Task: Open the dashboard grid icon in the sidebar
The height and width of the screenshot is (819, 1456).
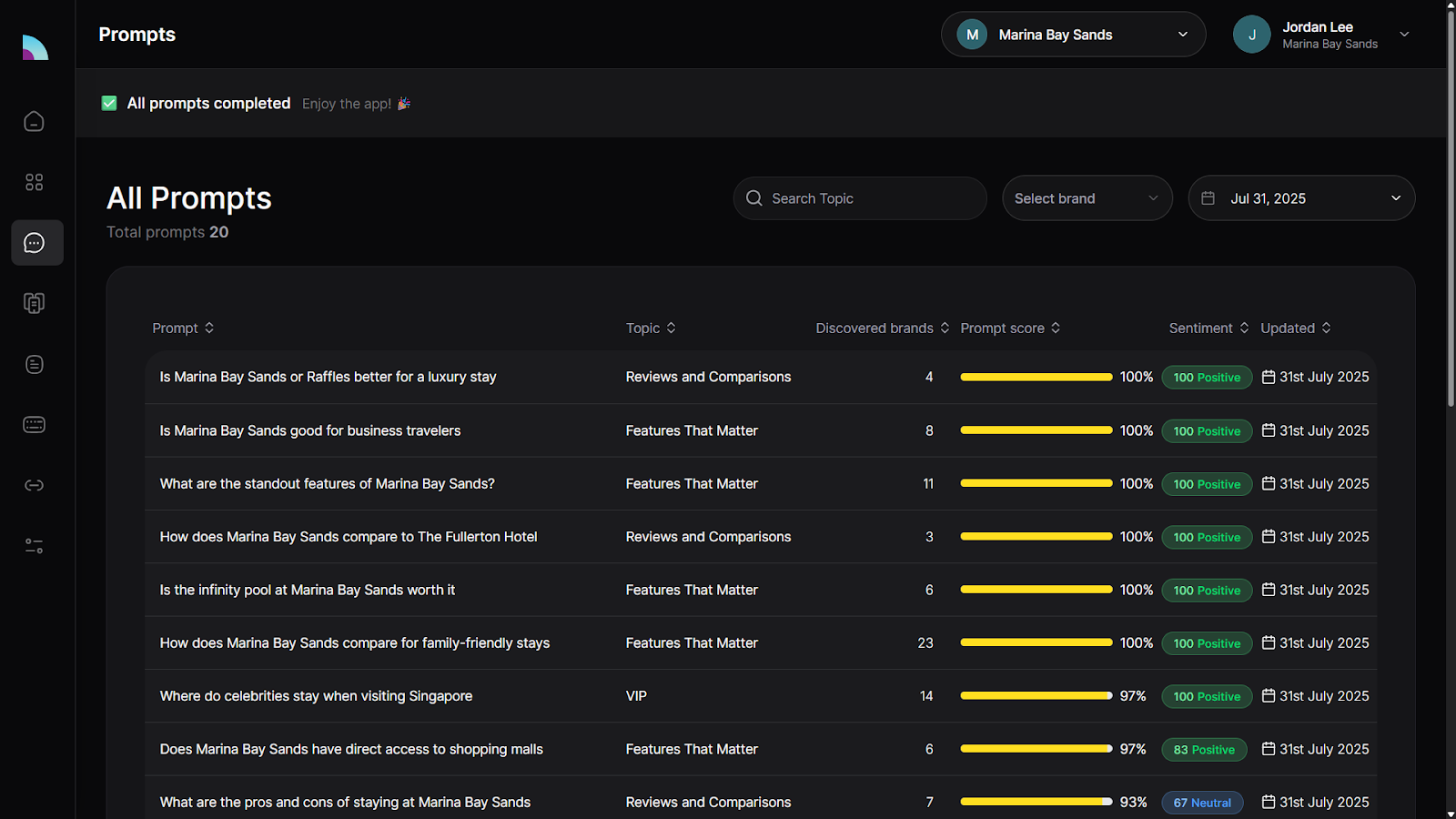Action: 34,182
